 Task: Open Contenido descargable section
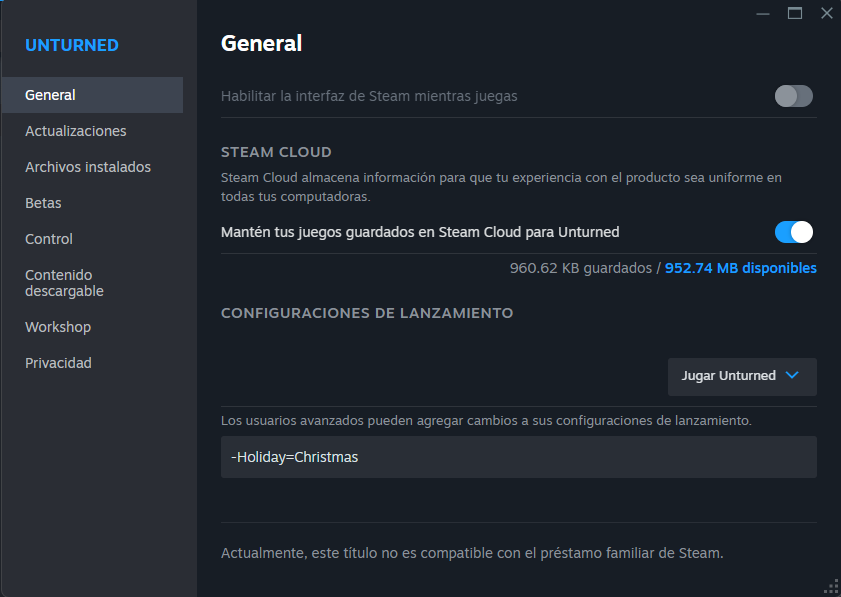click(64, 283)
